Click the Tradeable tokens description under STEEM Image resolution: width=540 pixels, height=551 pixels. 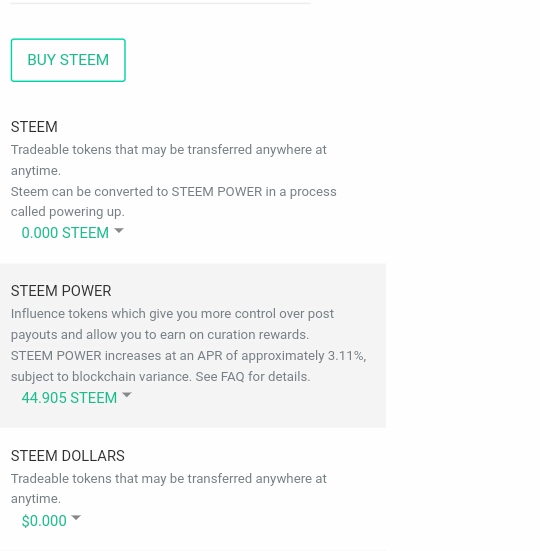(x=169, y=160)
